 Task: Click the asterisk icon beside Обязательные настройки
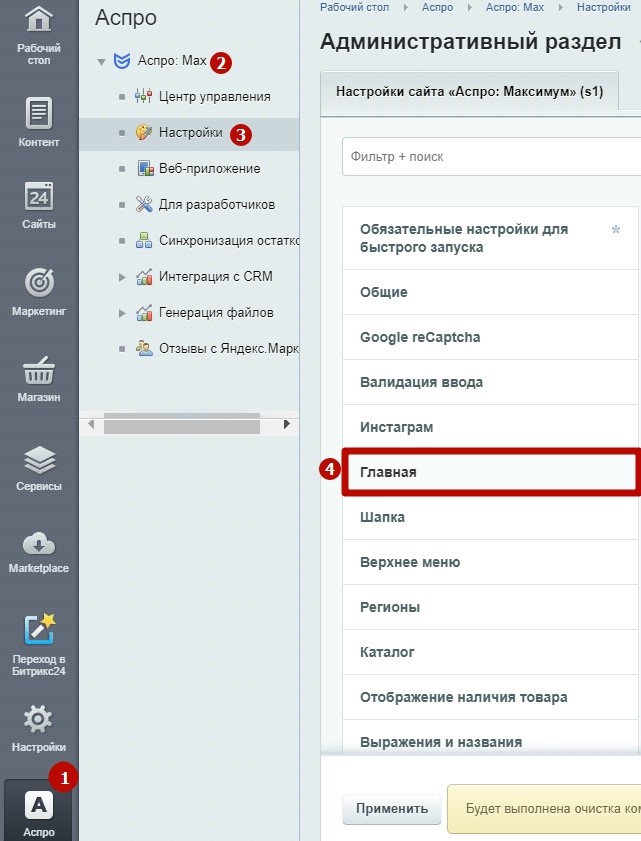[x=616, y=230]
